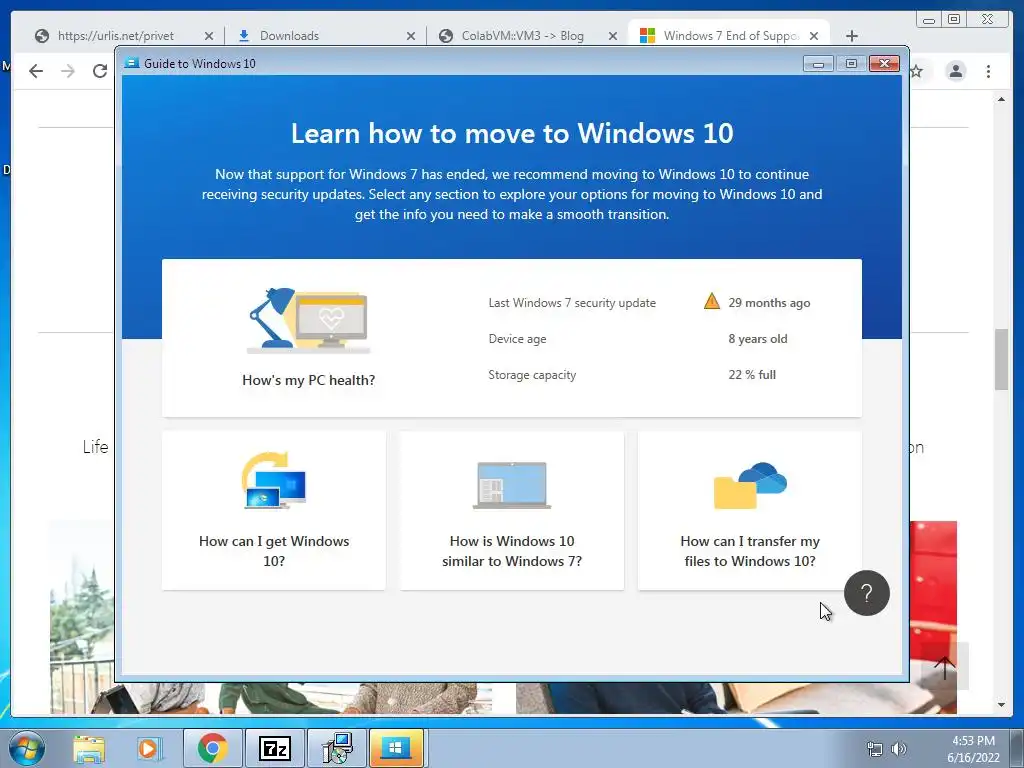Click the Chrome scrollbar down arrow
Image resolution: width=1024 pixels, height=768 pixels.
coord(1001,705)
